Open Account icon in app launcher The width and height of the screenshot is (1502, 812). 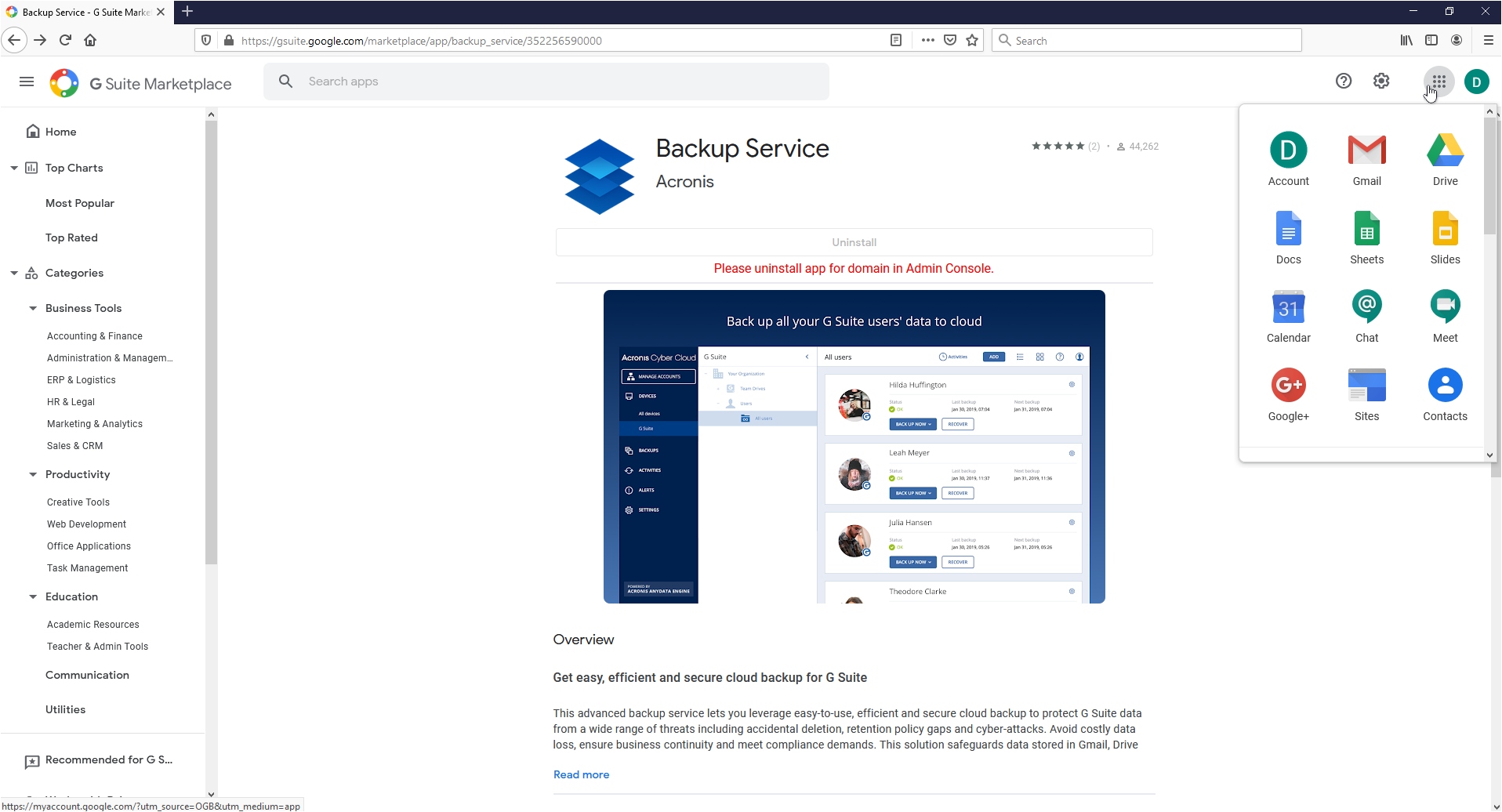pyautogui.click(x=1288, y=160)
